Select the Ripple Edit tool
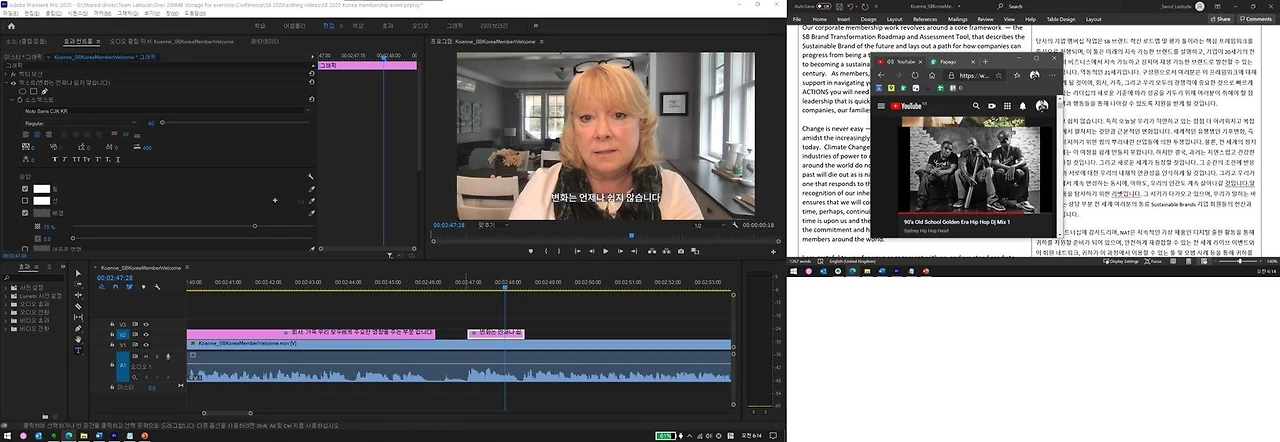This screenshot has height=442, width=1280. [x=78, y=295]
